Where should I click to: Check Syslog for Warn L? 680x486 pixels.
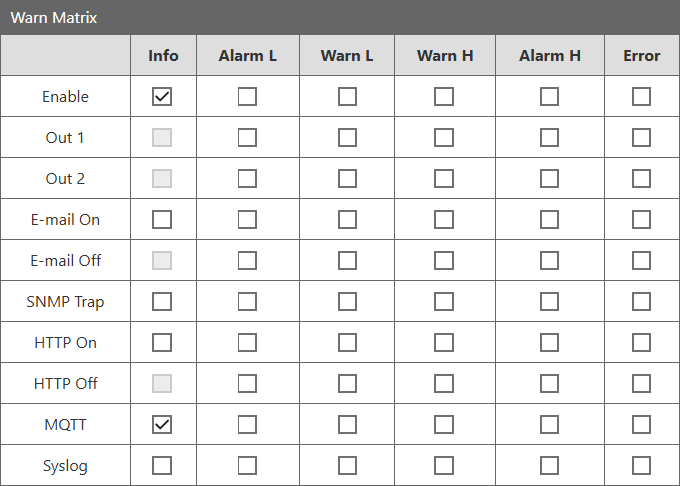pos(347,466)
